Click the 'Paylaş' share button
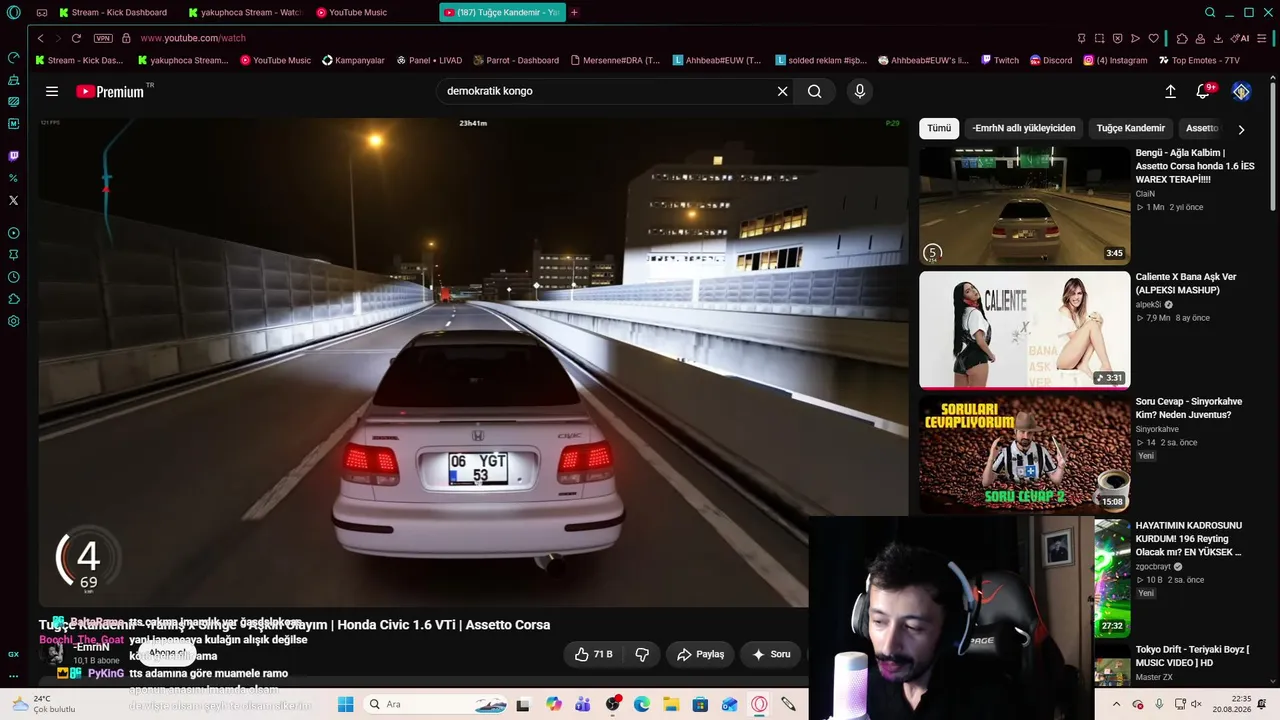The height and width of the screenshot is (720, 1280). 701,654
